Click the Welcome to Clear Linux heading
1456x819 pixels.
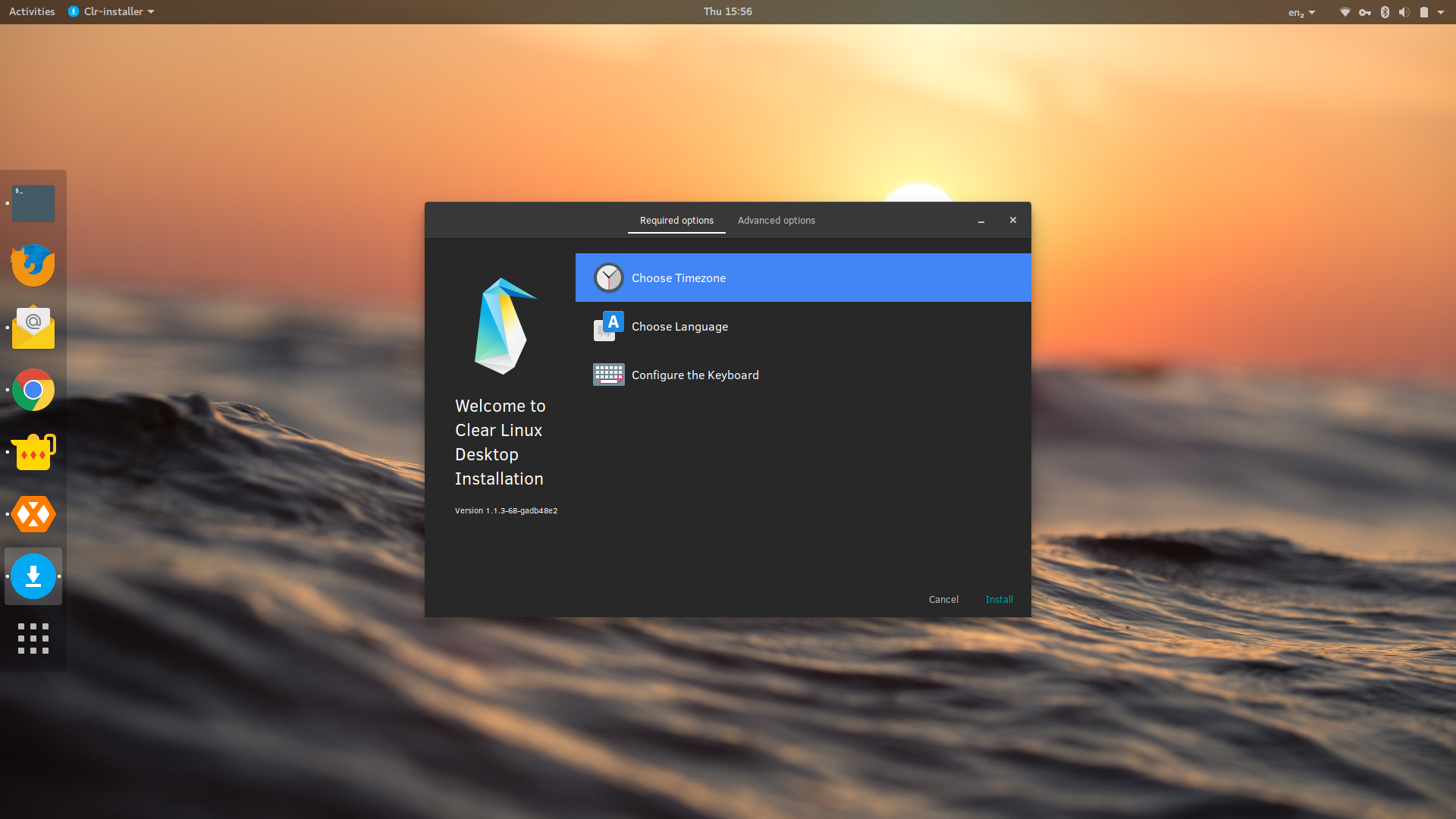coord(500,442)
